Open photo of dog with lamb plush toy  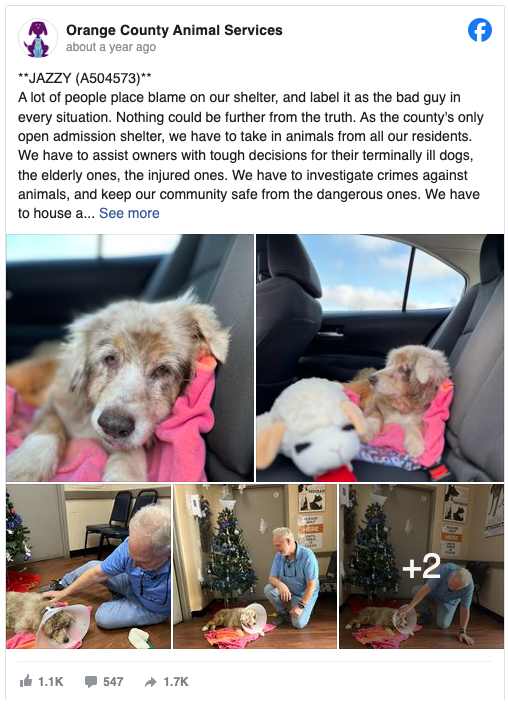pos(380,358)
